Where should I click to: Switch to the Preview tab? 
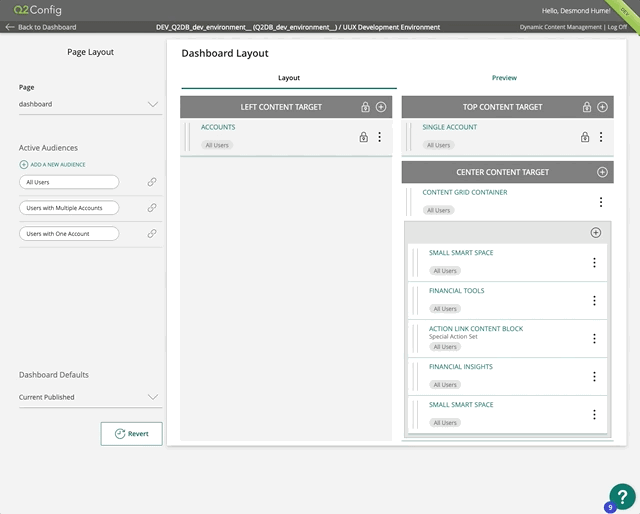504,78
